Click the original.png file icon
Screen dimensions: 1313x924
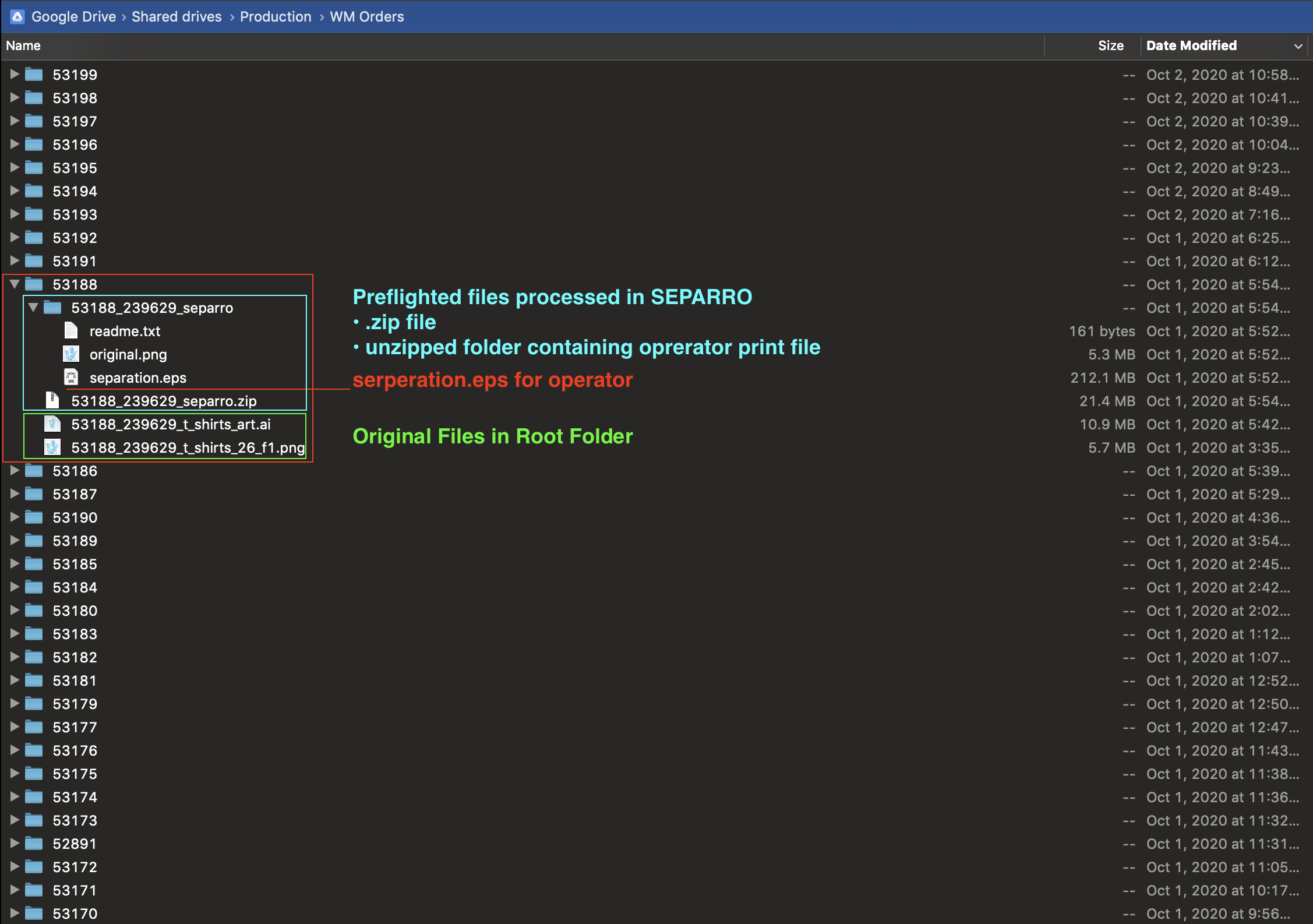(71, 354)
